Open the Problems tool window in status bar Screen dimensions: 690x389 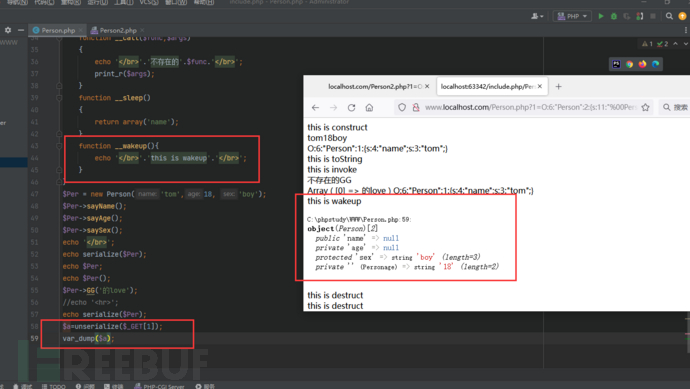click(x=85, y=386)
